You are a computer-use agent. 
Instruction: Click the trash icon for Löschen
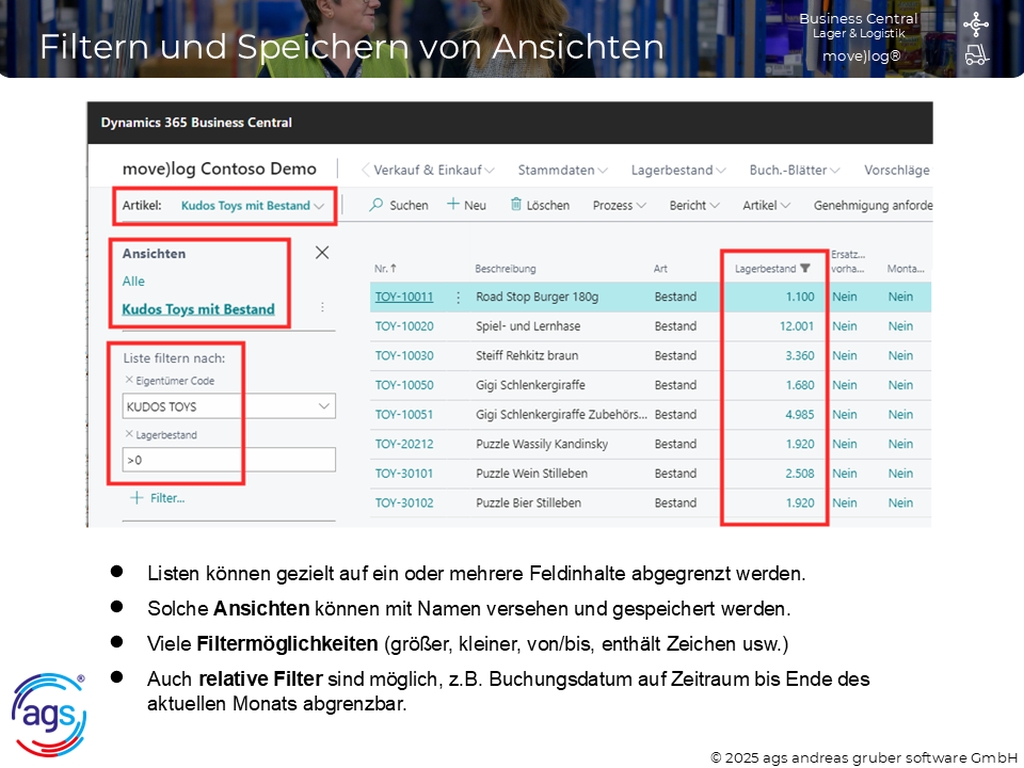(516, 204)
